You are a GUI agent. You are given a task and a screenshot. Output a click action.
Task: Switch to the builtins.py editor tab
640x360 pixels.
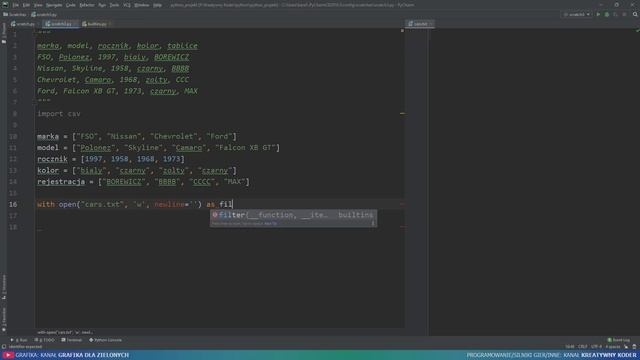tap(95, 24)
